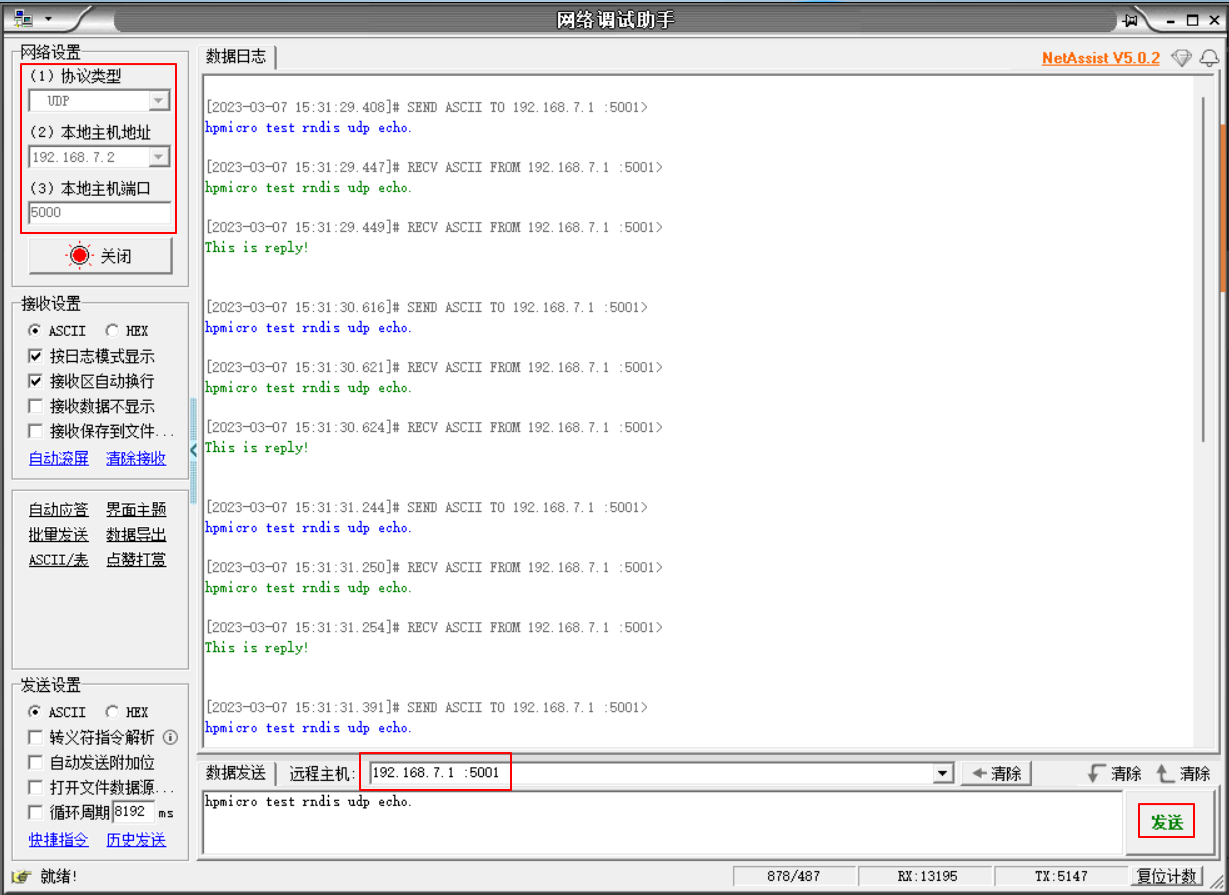Open the 自动应答 link
Image resolution: width=1229 pixels, height=895 pixels.
click(x=58, y=510)
